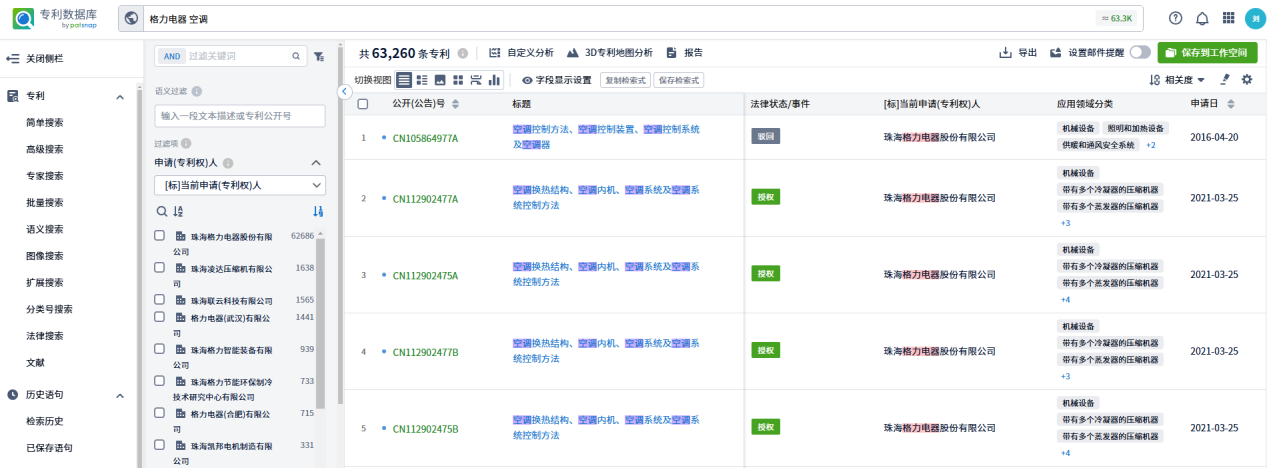The image size is (1267, 468).
Task: Collapse the filter panel with arrow handle
Action: (345, 91)
